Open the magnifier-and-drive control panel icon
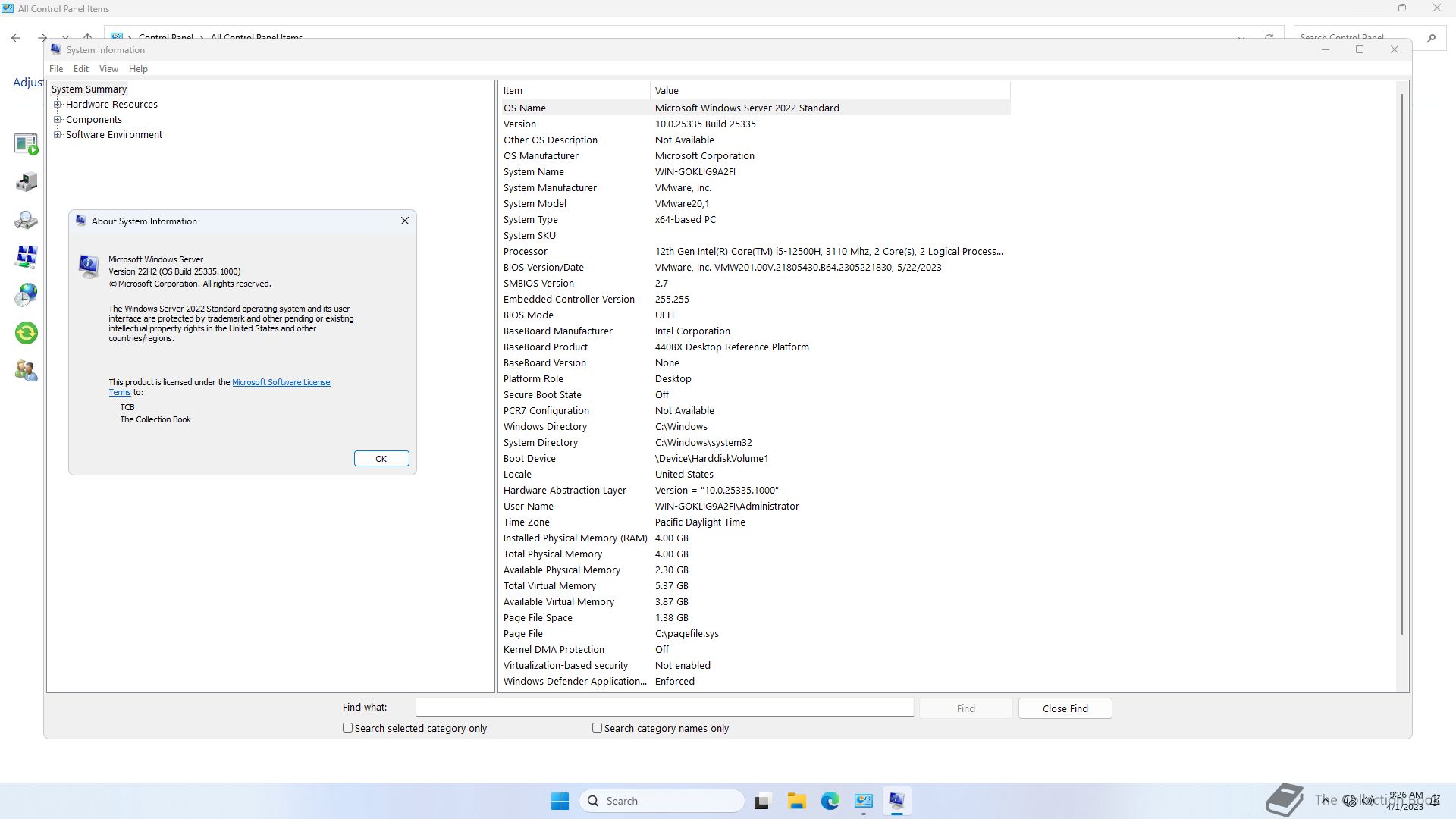This screenshot has height=819, width=1456. coord(26,220)
